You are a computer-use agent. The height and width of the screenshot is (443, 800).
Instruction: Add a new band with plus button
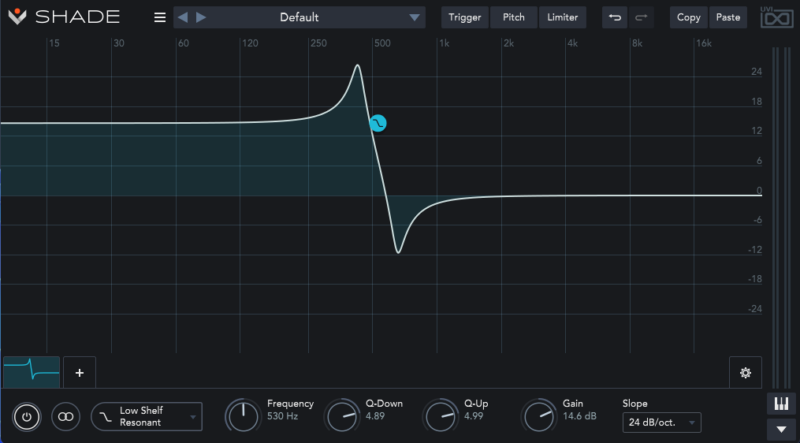pos(80,373)
